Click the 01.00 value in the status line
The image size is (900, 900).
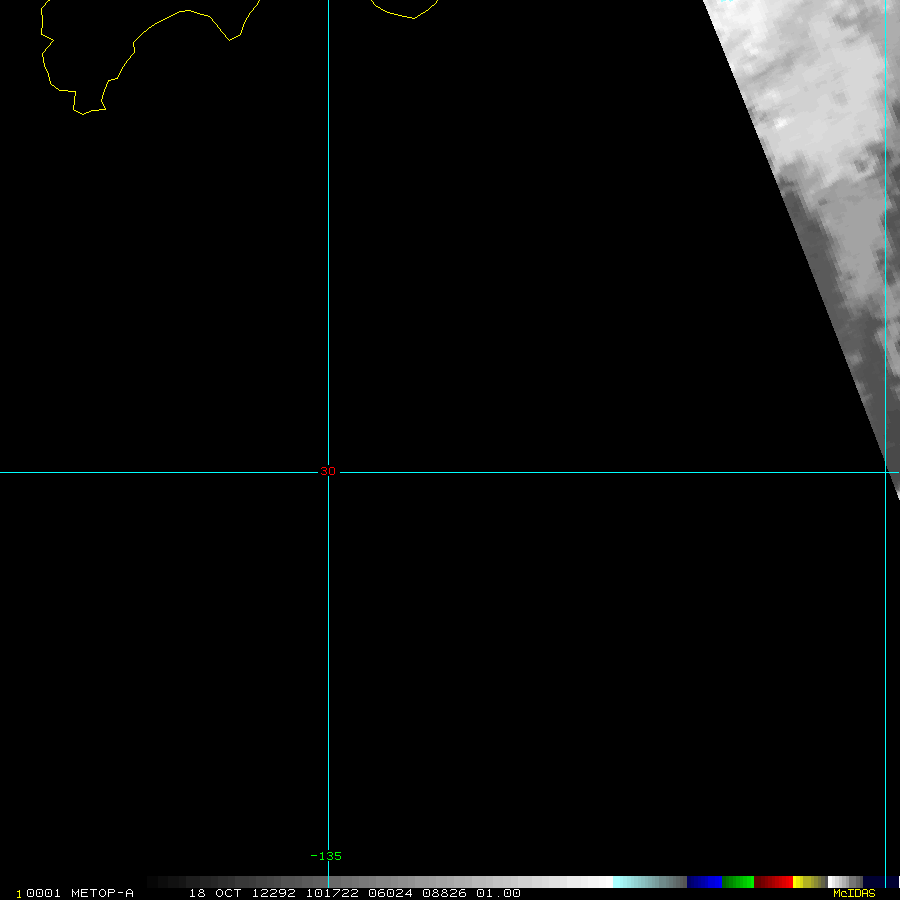coord(498,893)
